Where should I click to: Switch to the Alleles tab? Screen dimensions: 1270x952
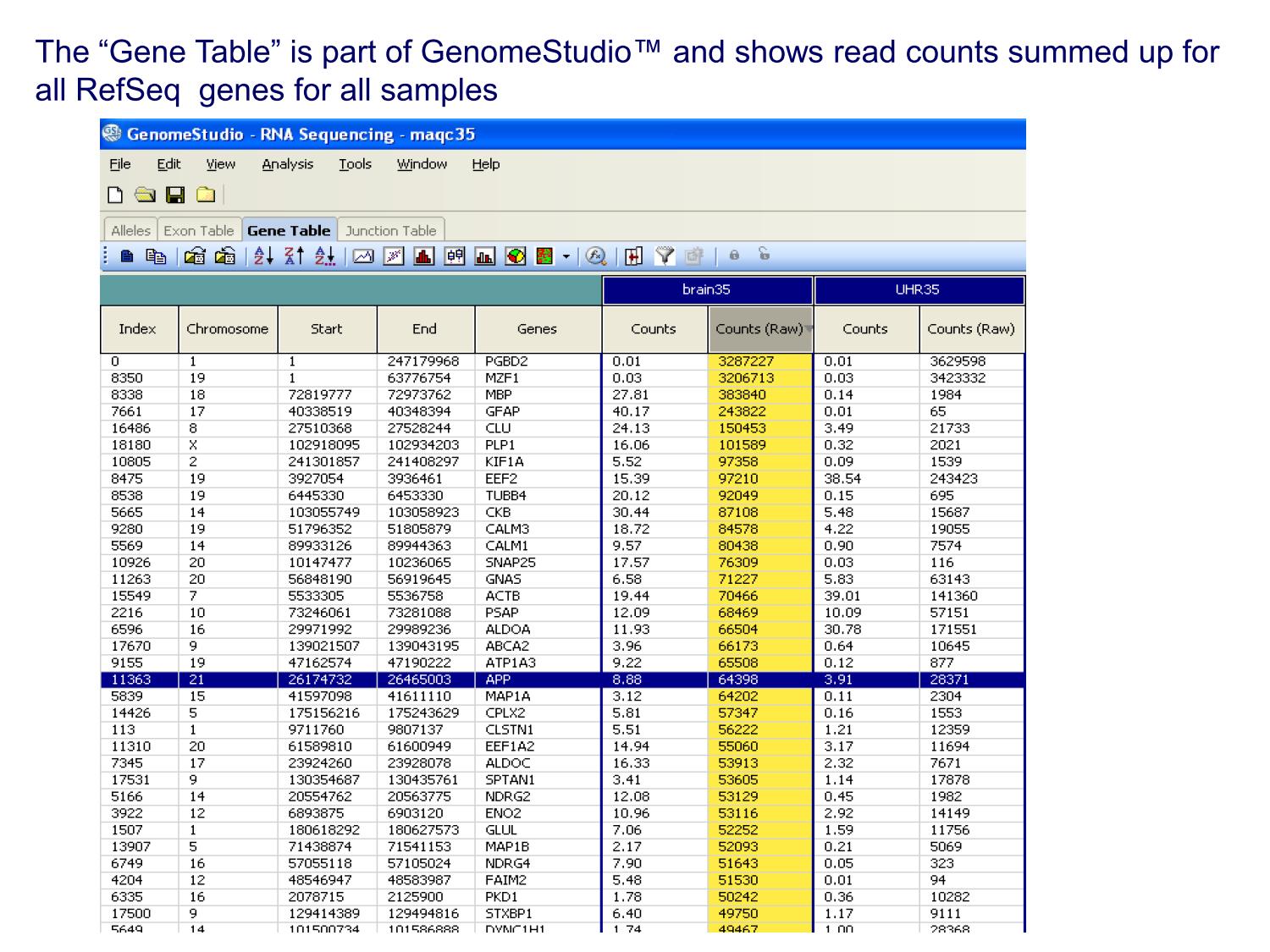click(130, 230)
